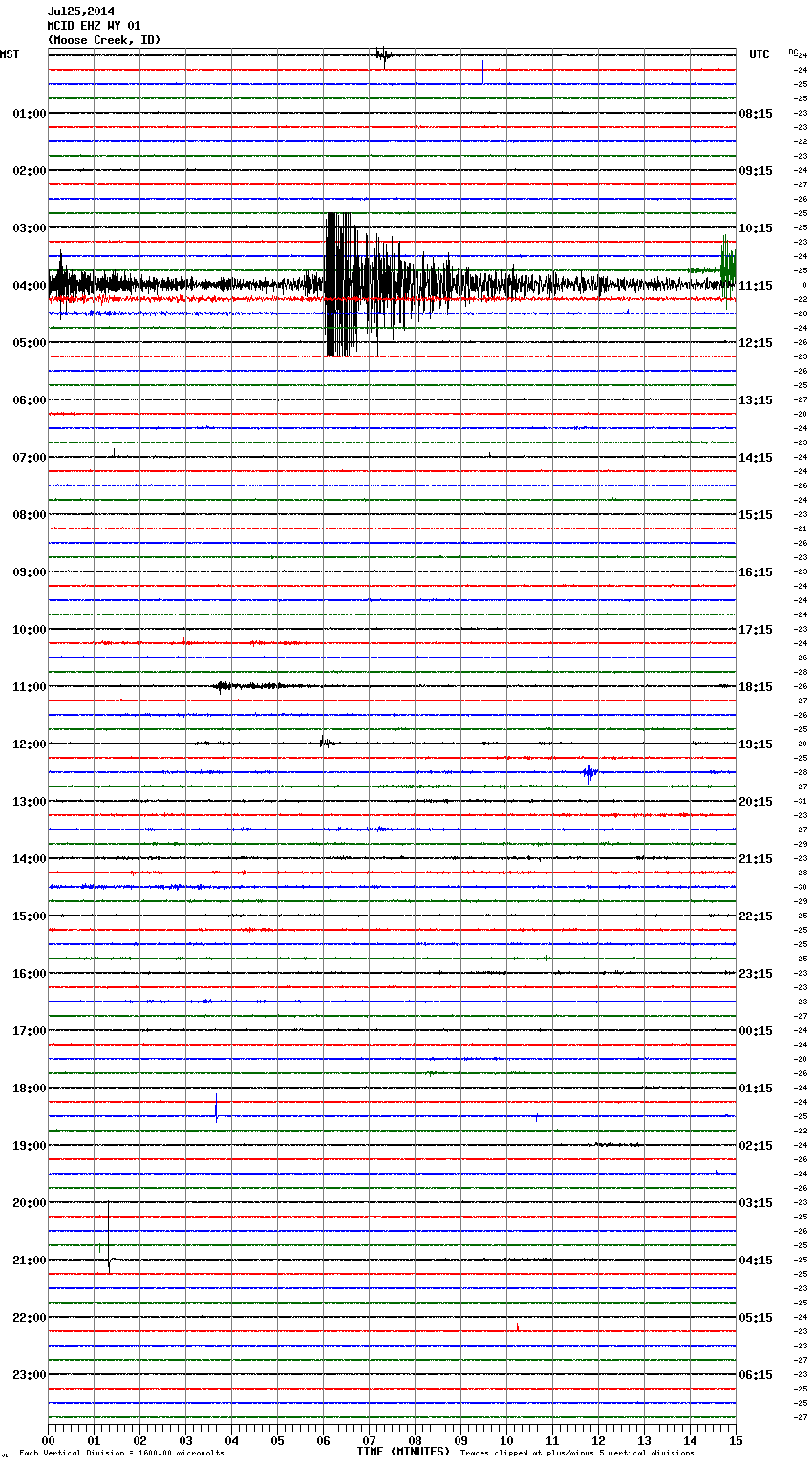
Task: Click the 08:15 UTC label
Action: tap(756, 114)
